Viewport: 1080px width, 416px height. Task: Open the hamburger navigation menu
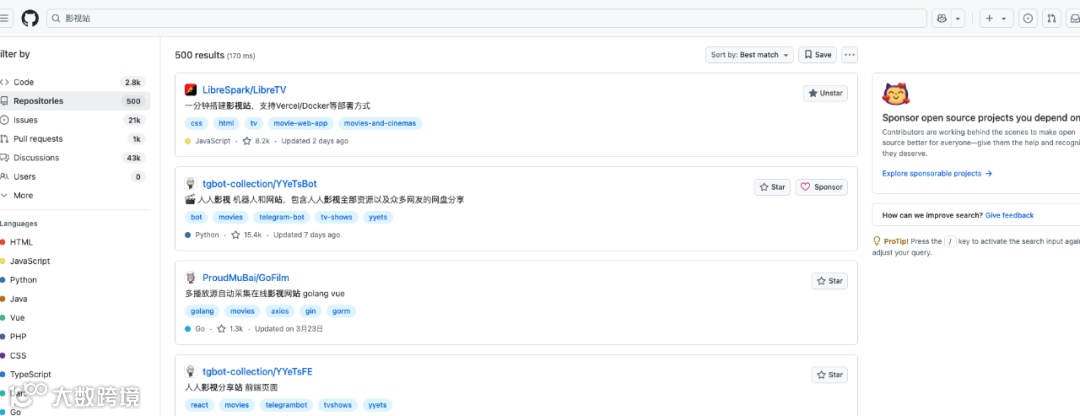(x=4, y=19)
